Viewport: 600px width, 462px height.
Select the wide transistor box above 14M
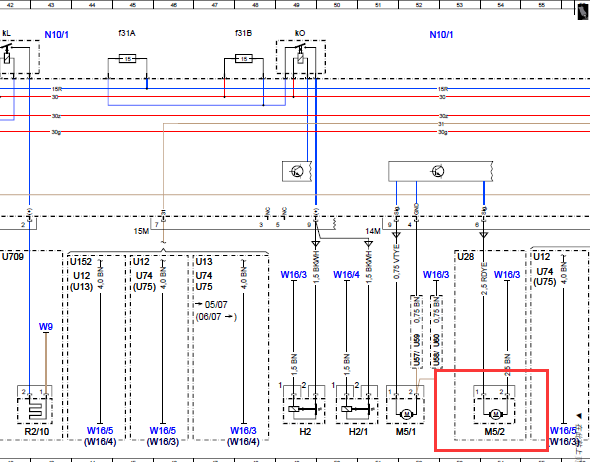pyautogui.click(x=440, y=171)
